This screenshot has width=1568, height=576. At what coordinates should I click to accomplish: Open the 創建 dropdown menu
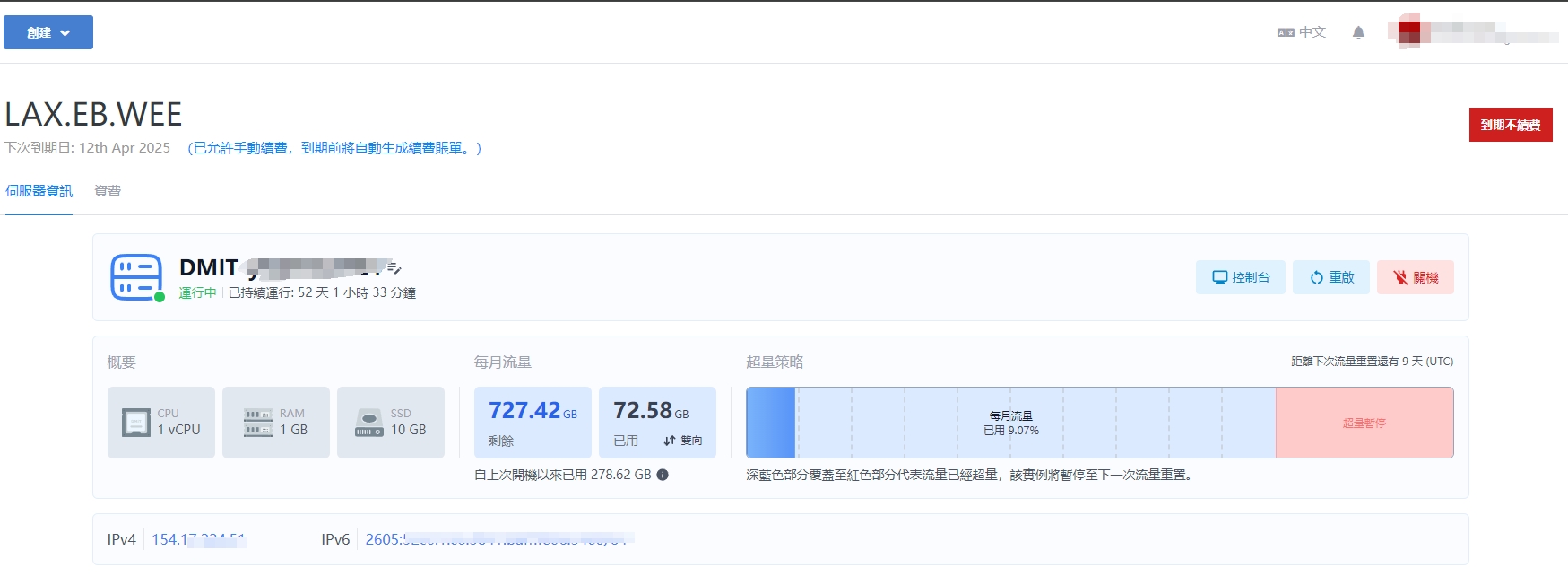tap(48, 32)
